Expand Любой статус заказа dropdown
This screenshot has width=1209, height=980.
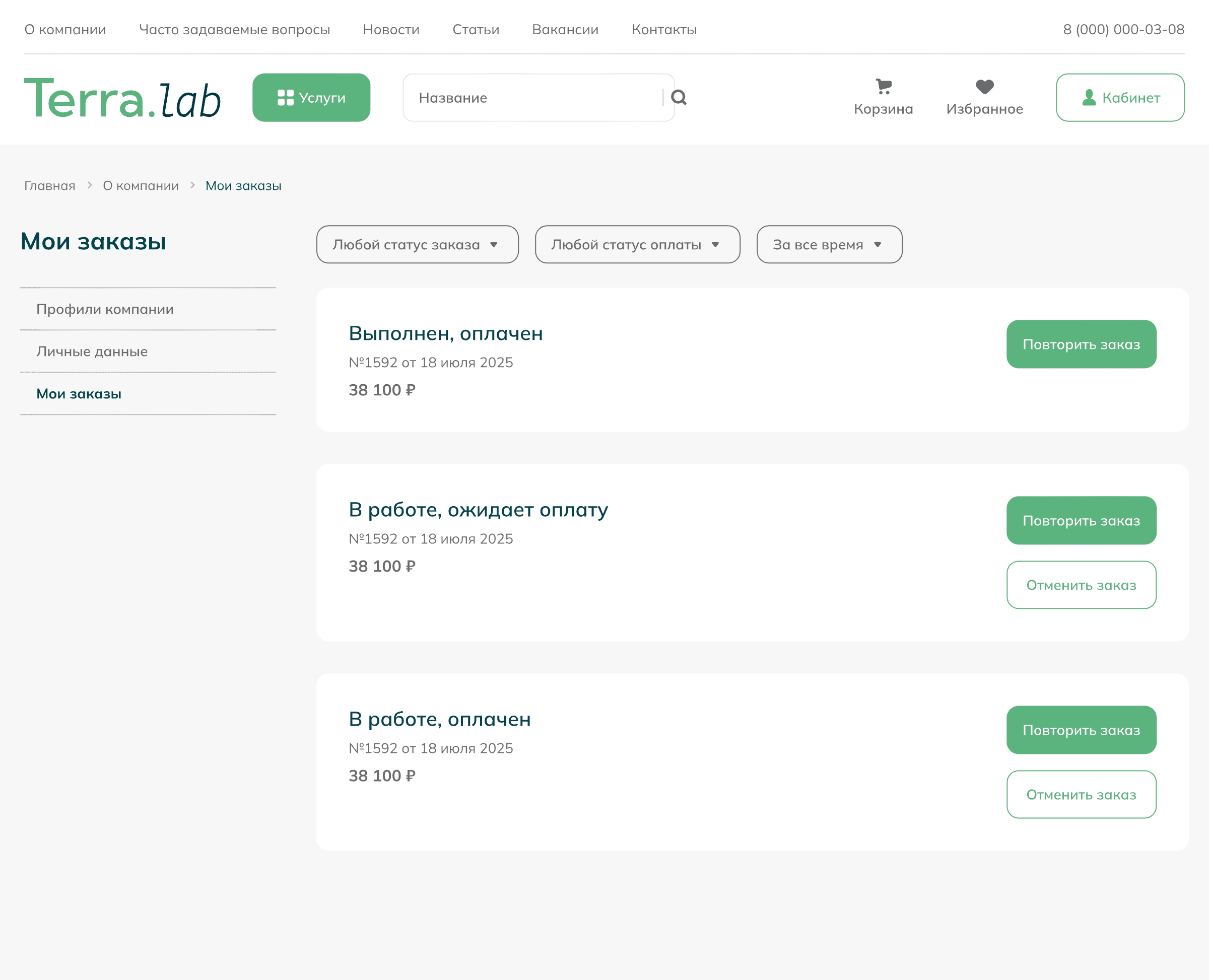coord(417,244)
